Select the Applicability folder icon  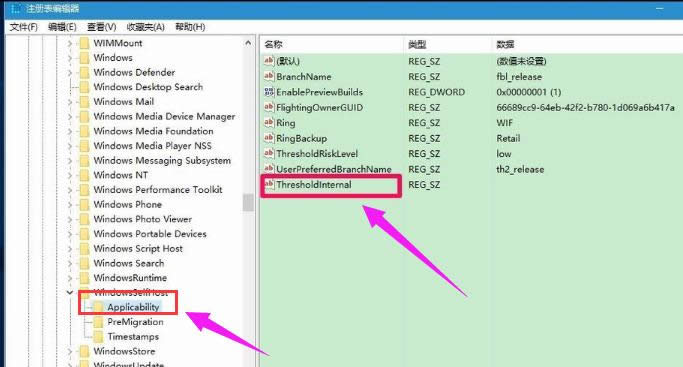coord(99,307)
